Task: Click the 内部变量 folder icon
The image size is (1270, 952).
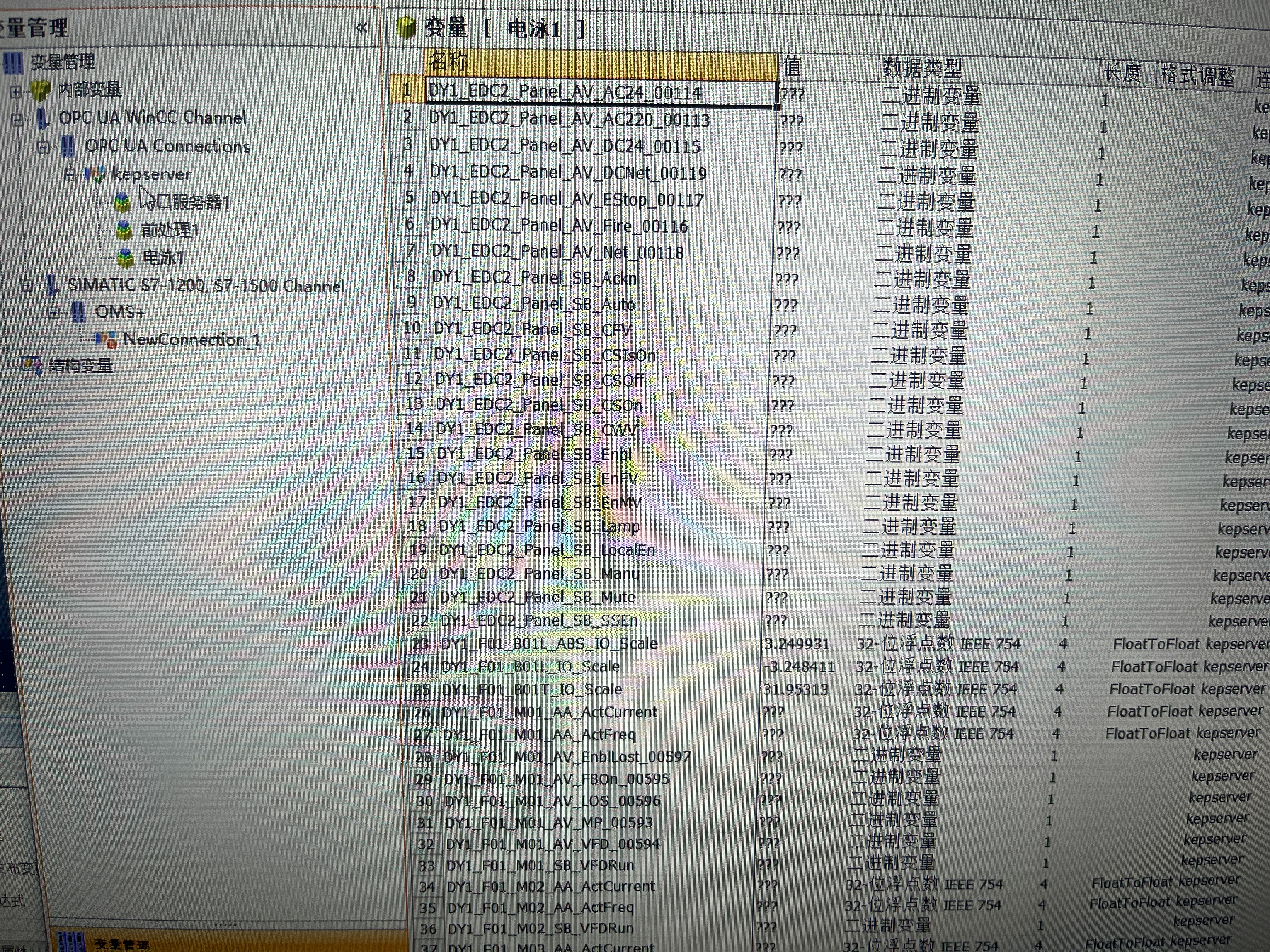Action: tap(40, 89)
